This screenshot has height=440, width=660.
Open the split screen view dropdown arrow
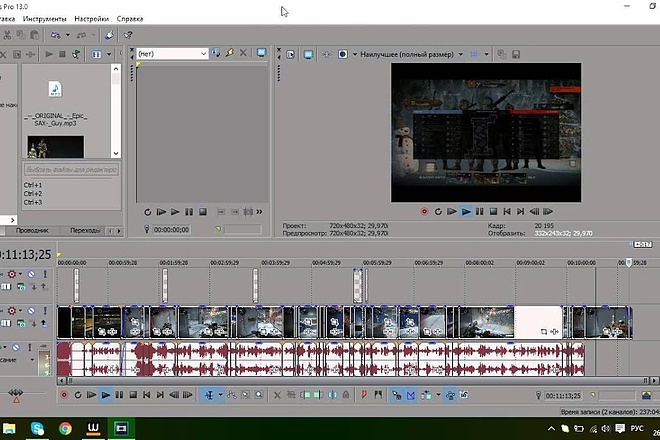[355, 54]
